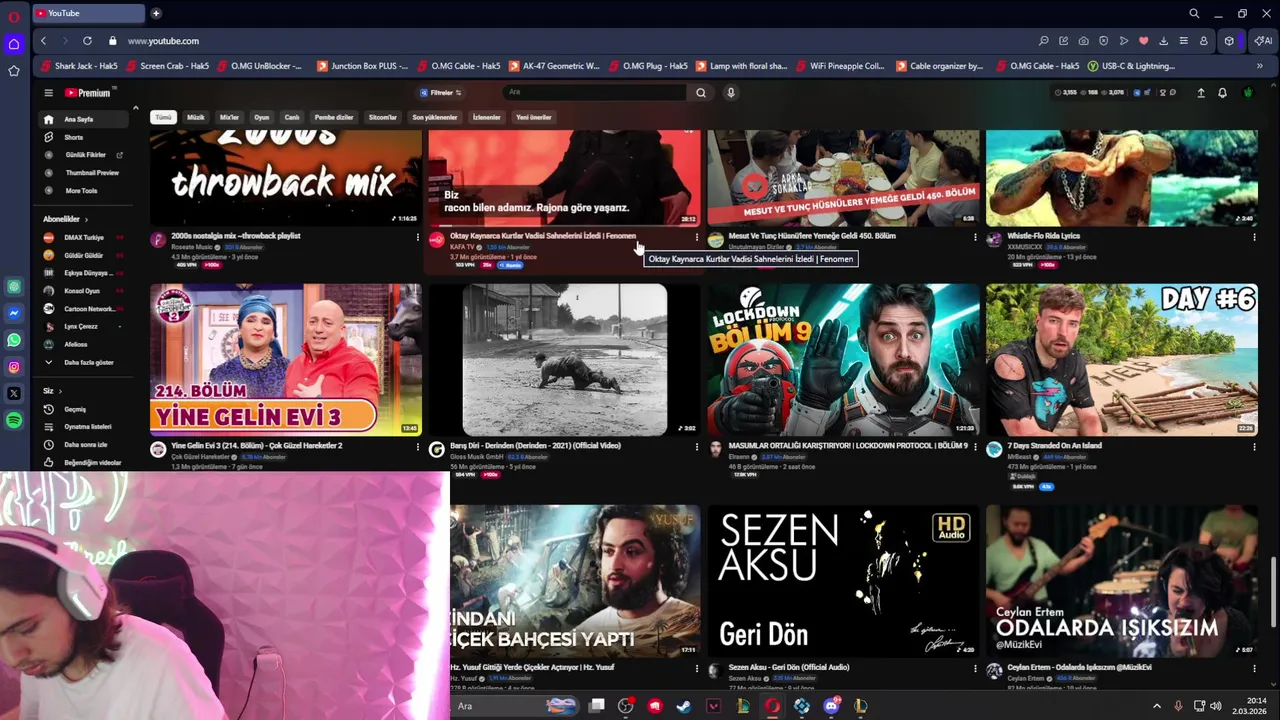The image size is (1280, 720).
Task: Open Instagram in Opera sidebar
Action: (14, 367)
